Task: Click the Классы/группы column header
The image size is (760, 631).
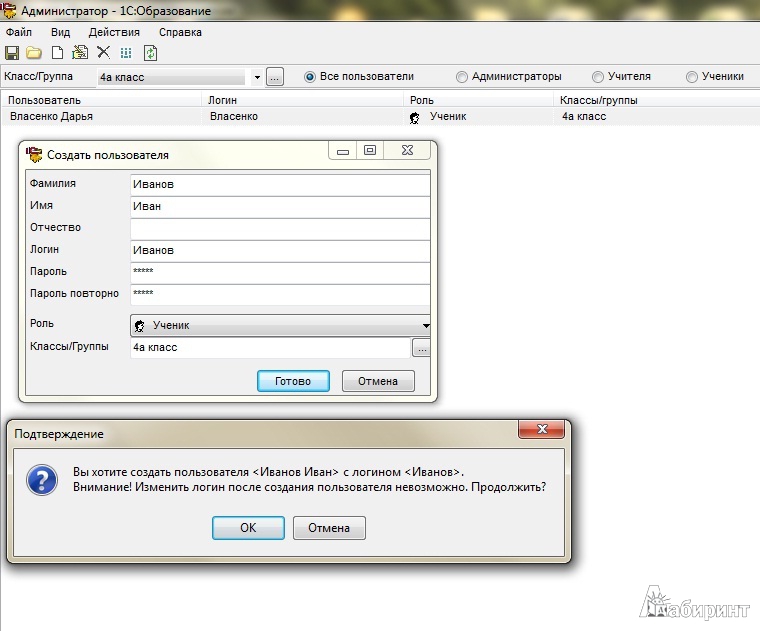Action: pos(657,100)
